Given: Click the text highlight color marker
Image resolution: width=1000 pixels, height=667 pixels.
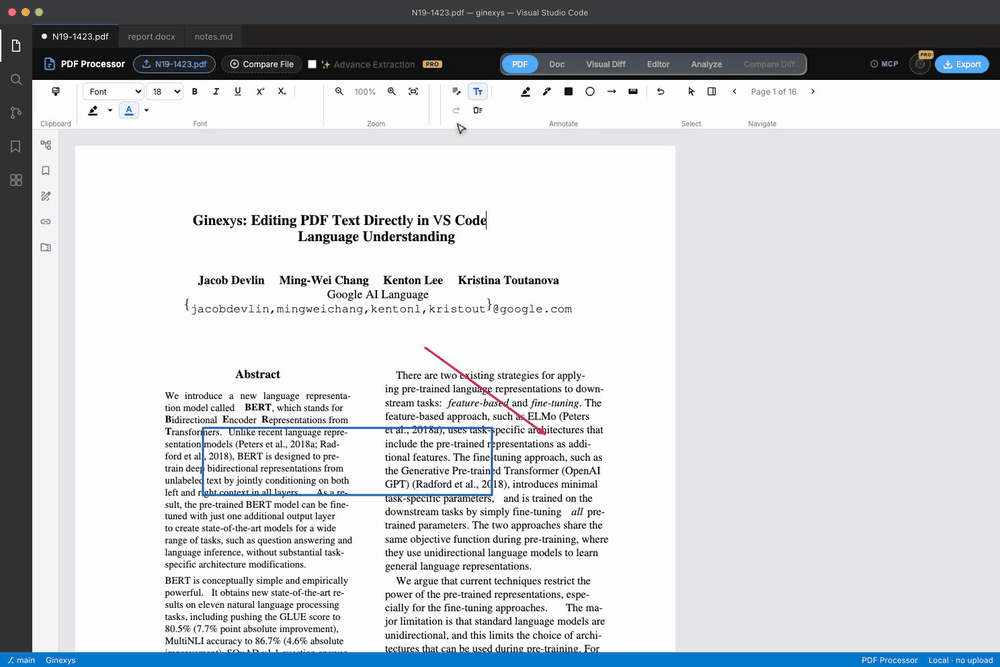Looking at the screenshot, I should pyautogui.click(x=93, y=110).
